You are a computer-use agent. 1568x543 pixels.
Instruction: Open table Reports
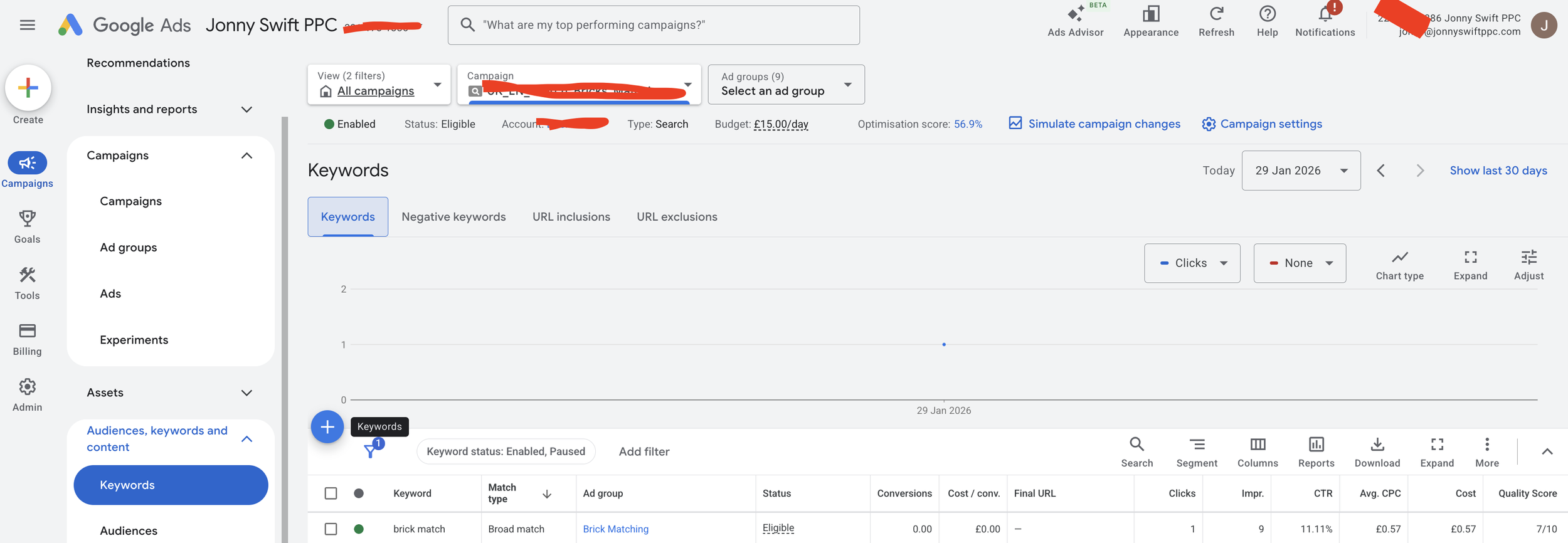[x=1316, y=452]
